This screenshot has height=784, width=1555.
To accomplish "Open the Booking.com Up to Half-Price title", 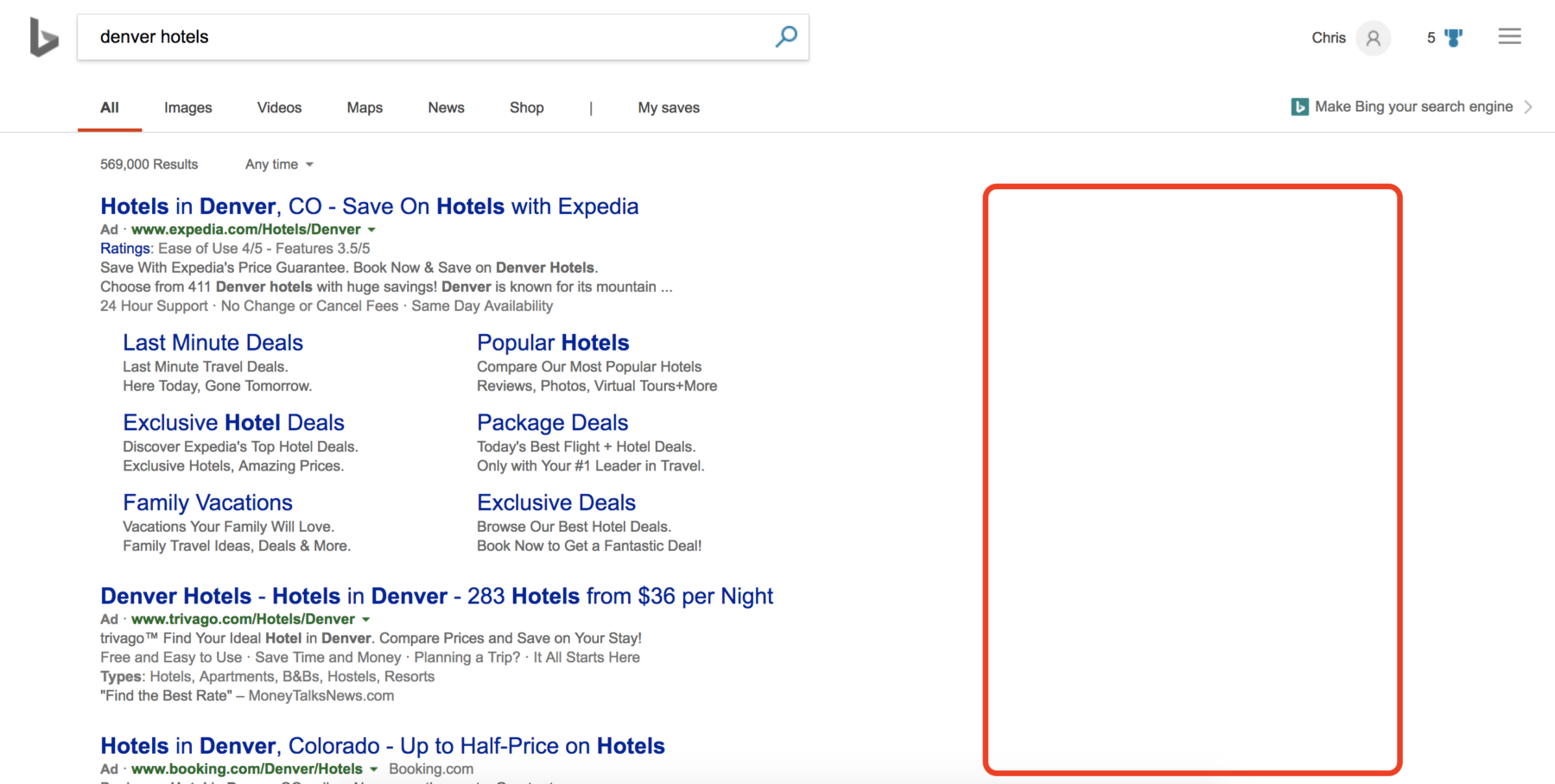I will point(383,746).
